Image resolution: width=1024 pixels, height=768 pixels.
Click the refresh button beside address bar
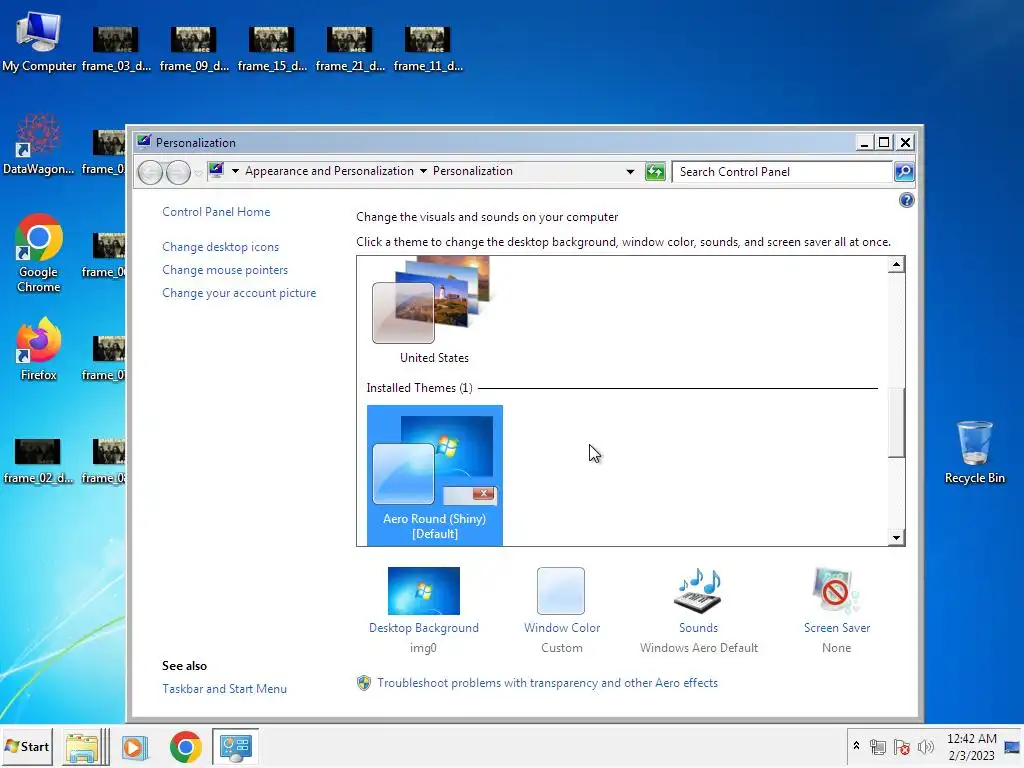point(655,172)
